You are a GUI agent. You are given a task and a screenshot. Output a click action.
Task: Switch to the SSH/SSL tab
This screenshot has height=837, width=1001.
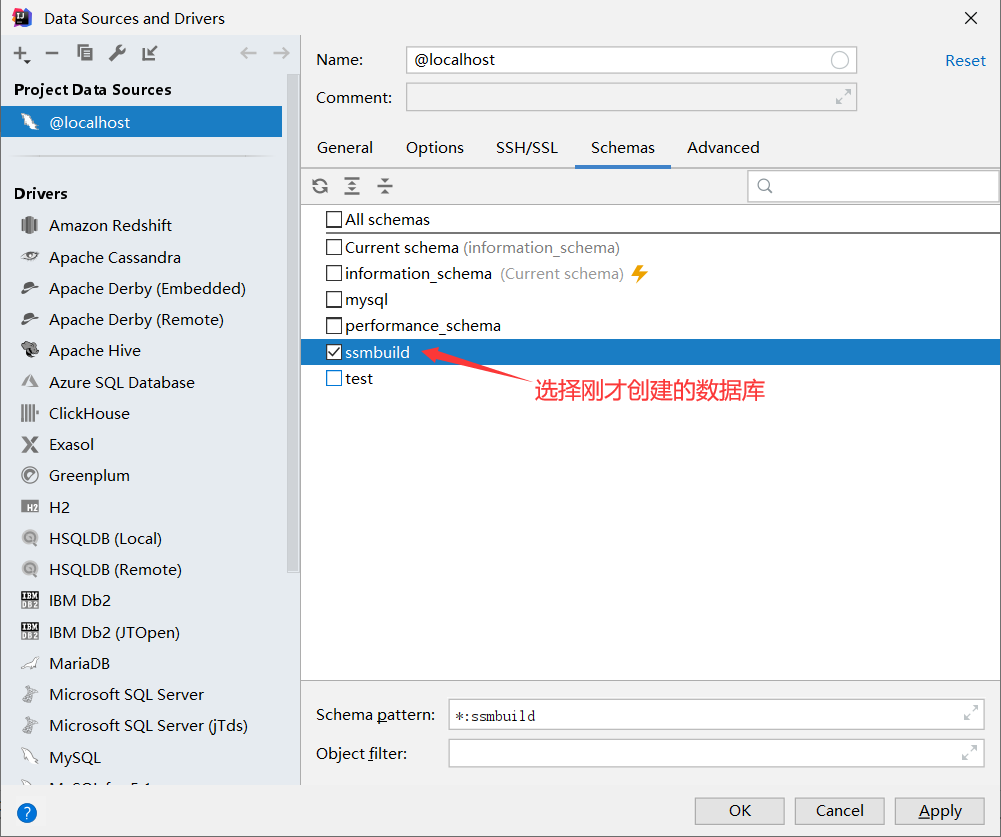527,147
